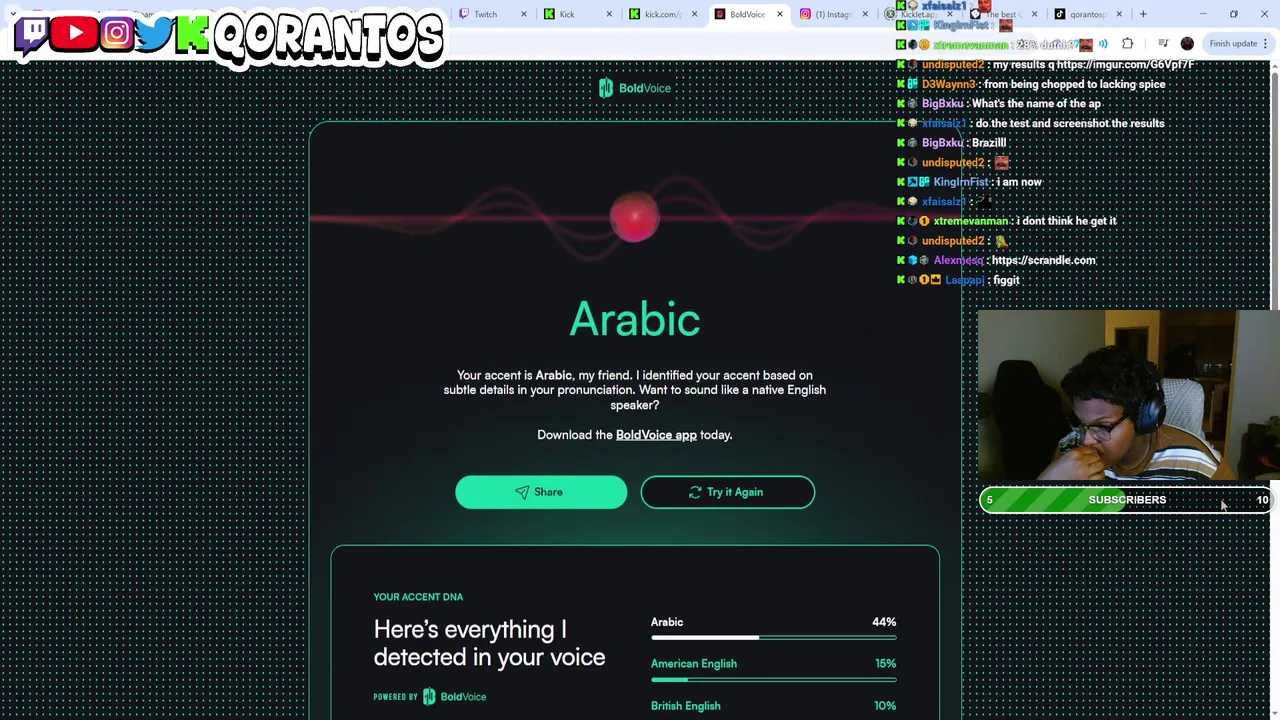This screenshot has height=720, width=1280.
Task: Restore down the browser window
Action: (x=1234, y=14)
